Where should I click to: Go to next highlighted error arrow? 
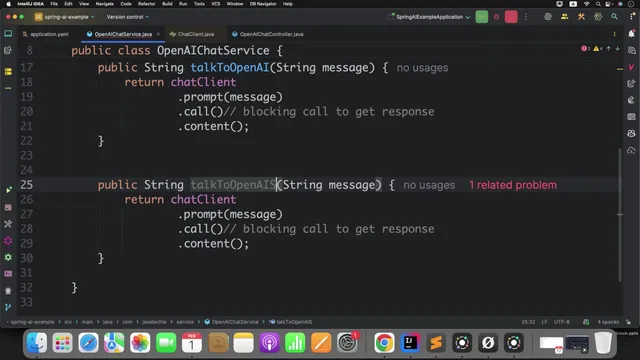tap(618, 49)
